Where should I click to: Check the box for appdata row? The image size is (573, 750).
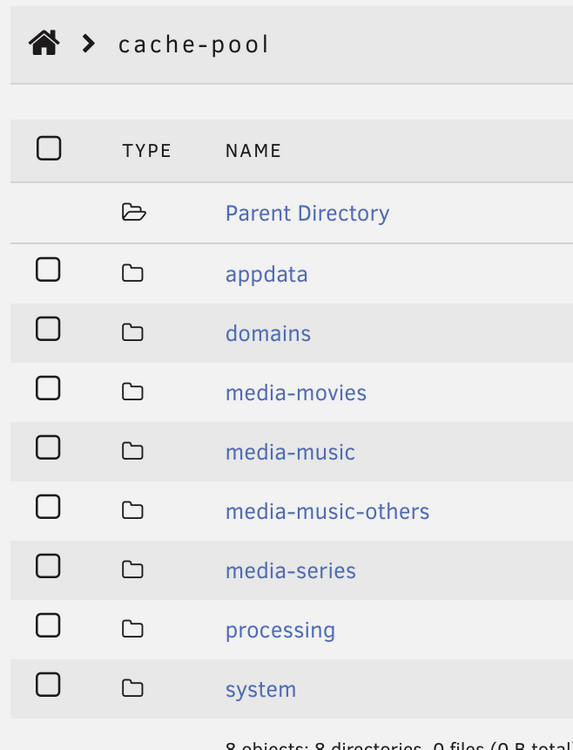(48, 269)
